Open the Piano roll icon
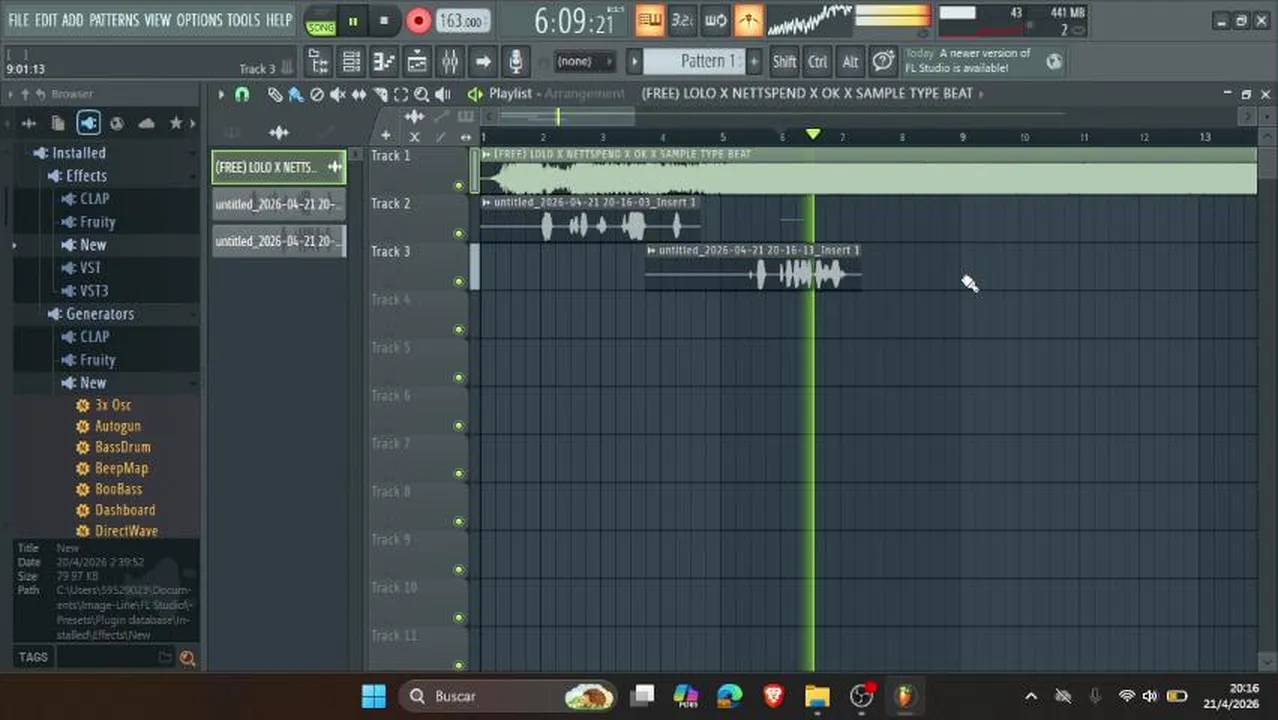 [384, 62]
